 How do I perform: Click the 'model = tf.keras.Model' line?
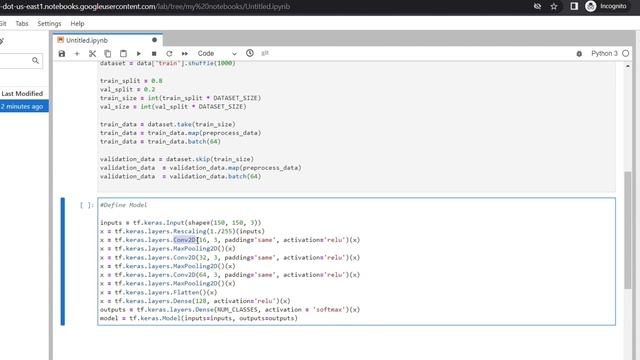pyautogui.click(x=199, y=318)
